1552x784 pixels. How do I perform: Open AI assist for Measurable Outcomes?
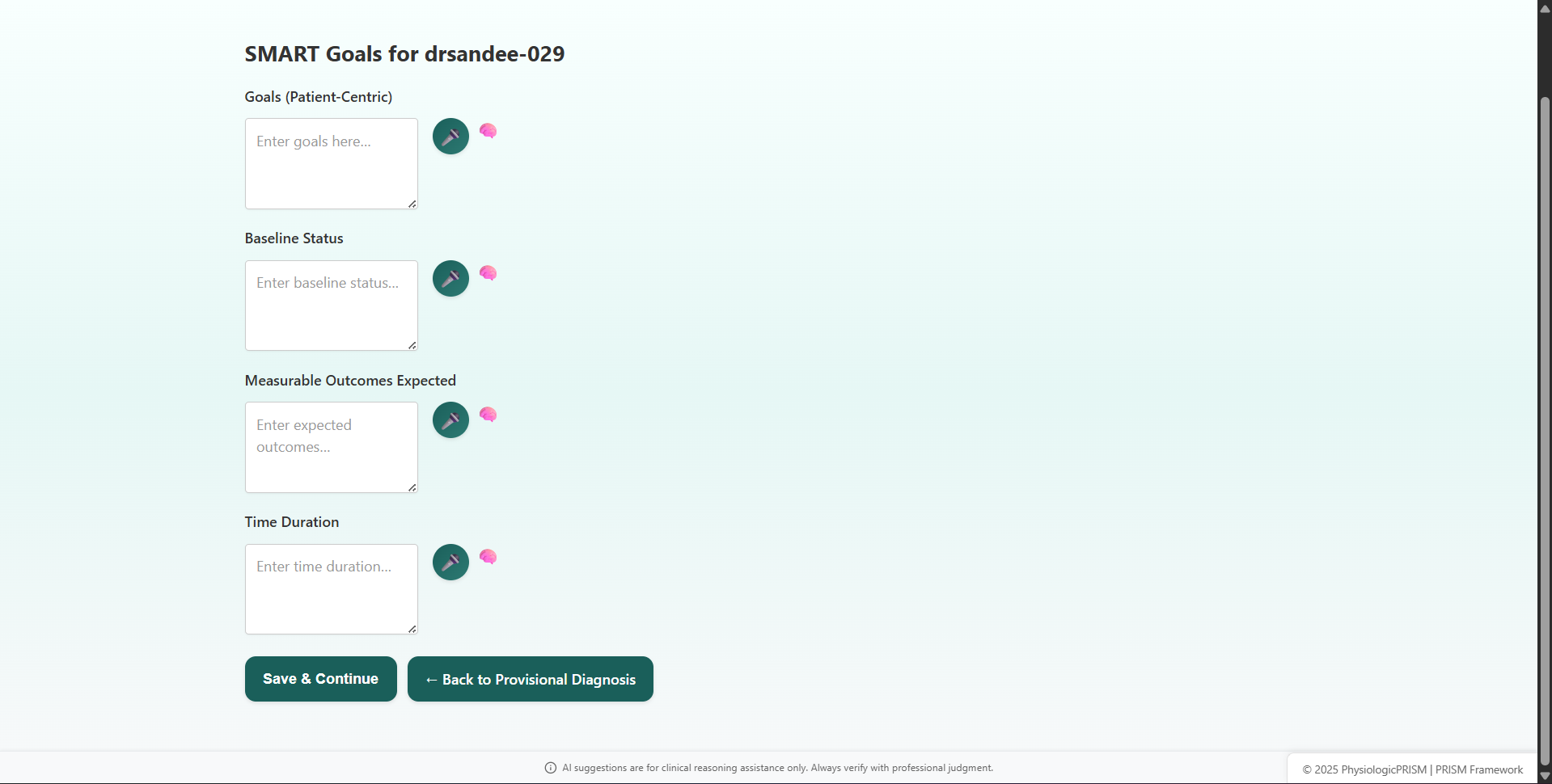pyautogui.click(x=488, y=415)
